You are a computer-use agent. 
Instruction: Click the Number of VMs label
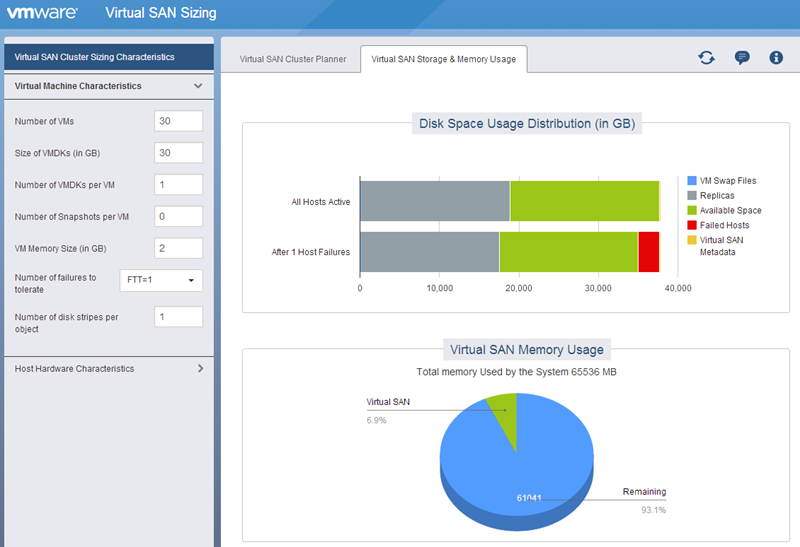tap(44, 121)
